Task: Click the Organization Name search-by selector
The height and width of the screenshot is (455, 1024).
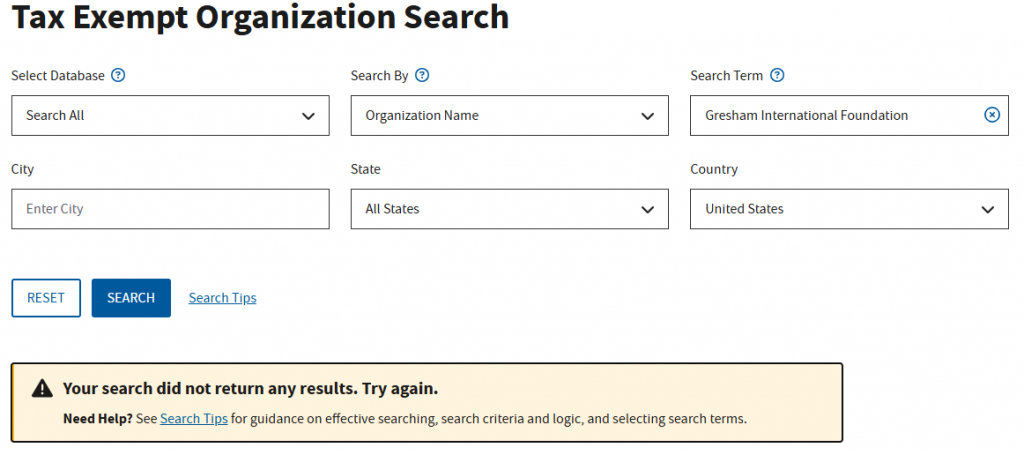Action: (x=509, y=116)
